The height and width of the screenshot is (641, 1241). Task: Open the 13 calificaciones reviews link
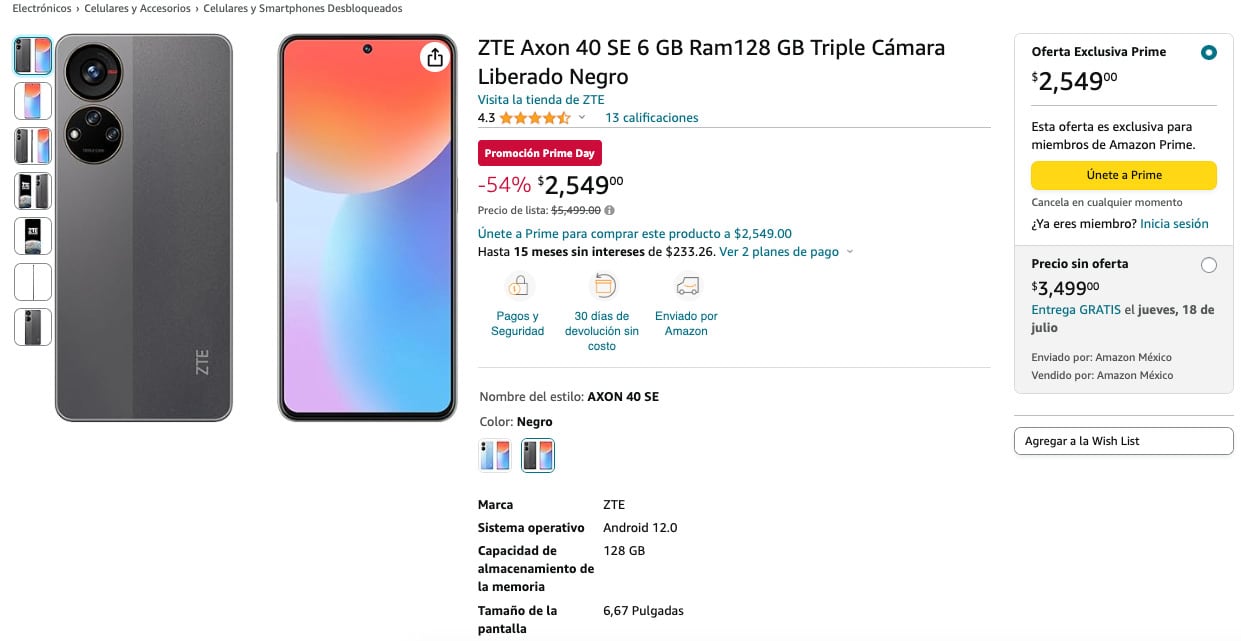point(652,118)
